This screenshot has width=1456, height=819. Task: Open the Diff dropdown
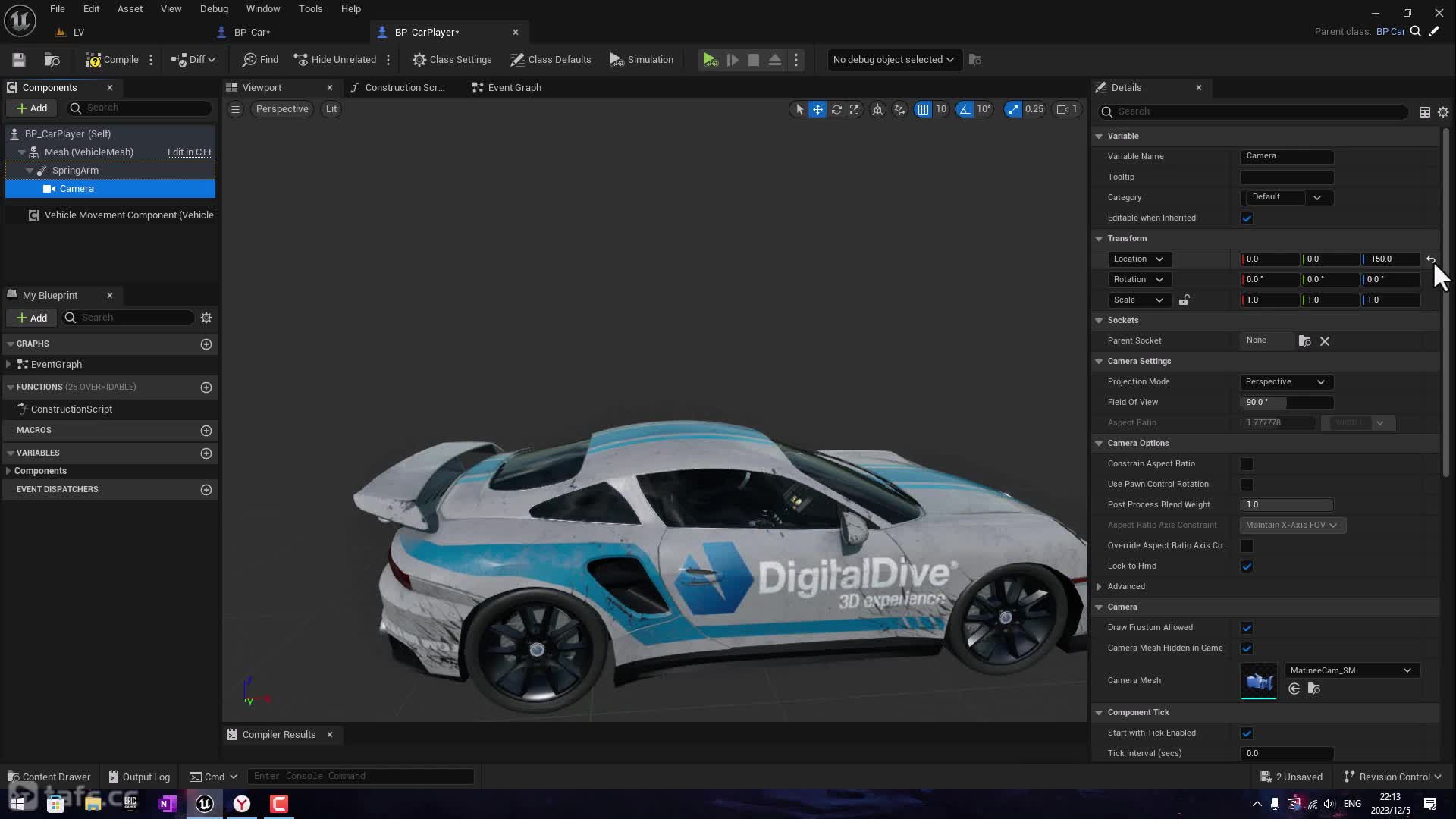(x=193, y=60)
